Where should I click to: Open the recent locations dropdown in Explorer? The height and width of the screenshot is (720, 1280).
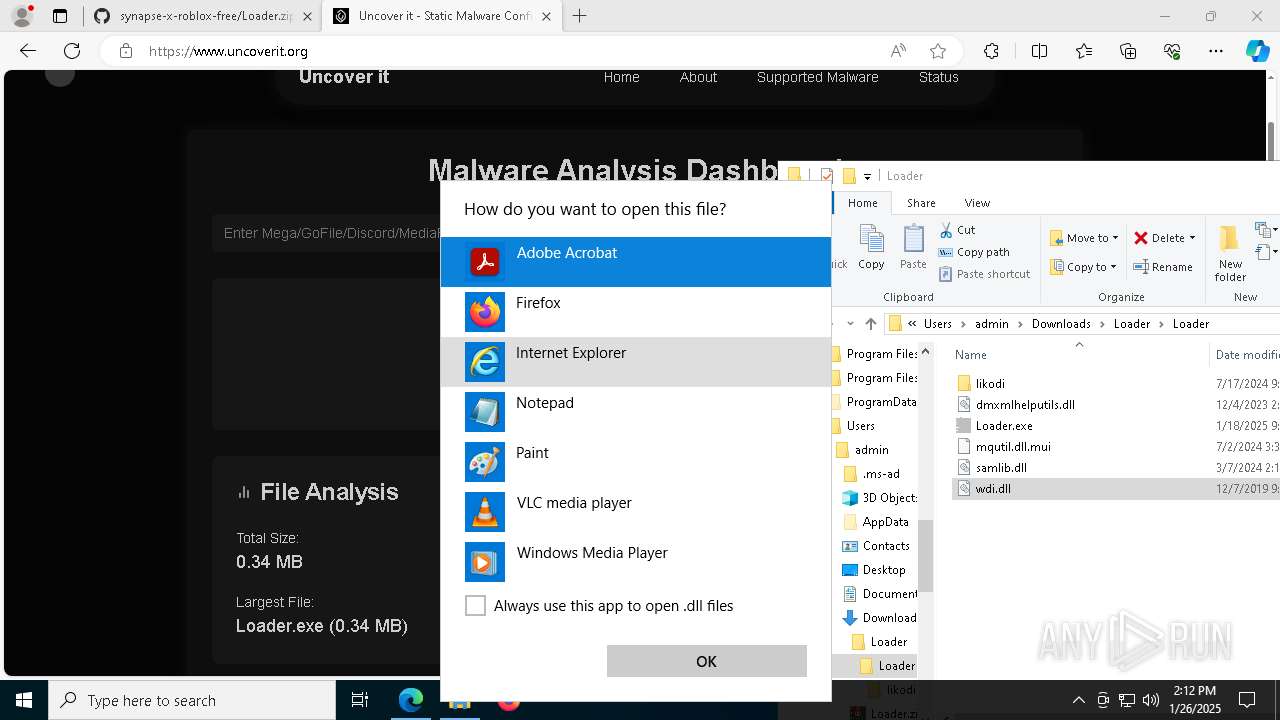[x=850, y=324]
